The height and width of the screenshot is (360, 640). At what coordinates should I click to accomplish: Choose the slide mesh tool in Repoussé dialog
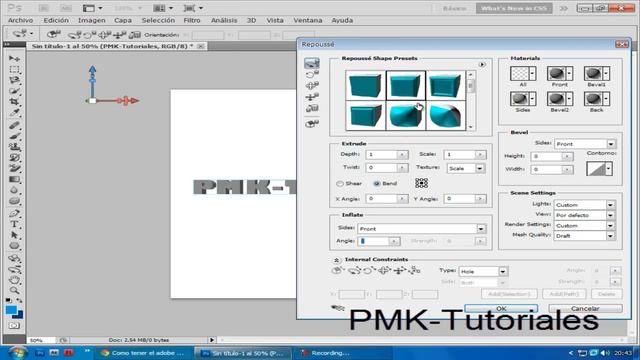point(312,97)
